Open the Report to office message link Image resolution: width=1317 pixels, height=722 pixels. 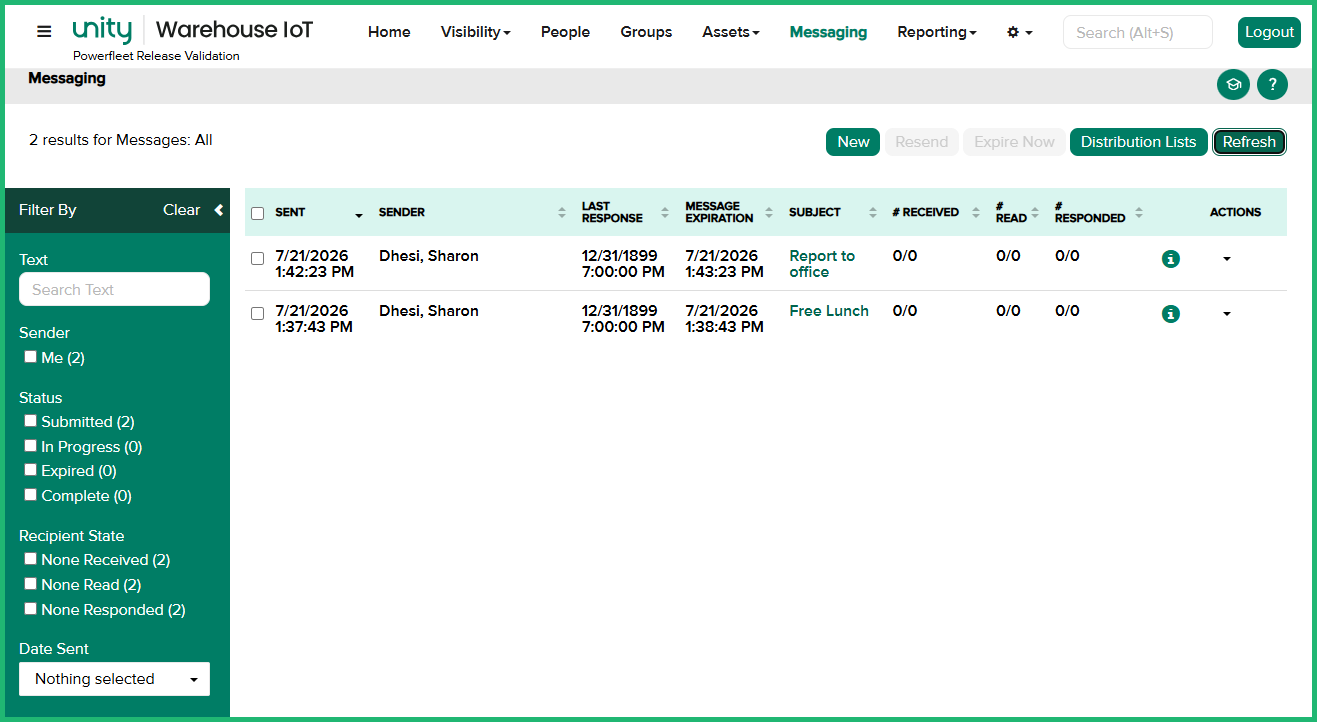coord(822,264)
